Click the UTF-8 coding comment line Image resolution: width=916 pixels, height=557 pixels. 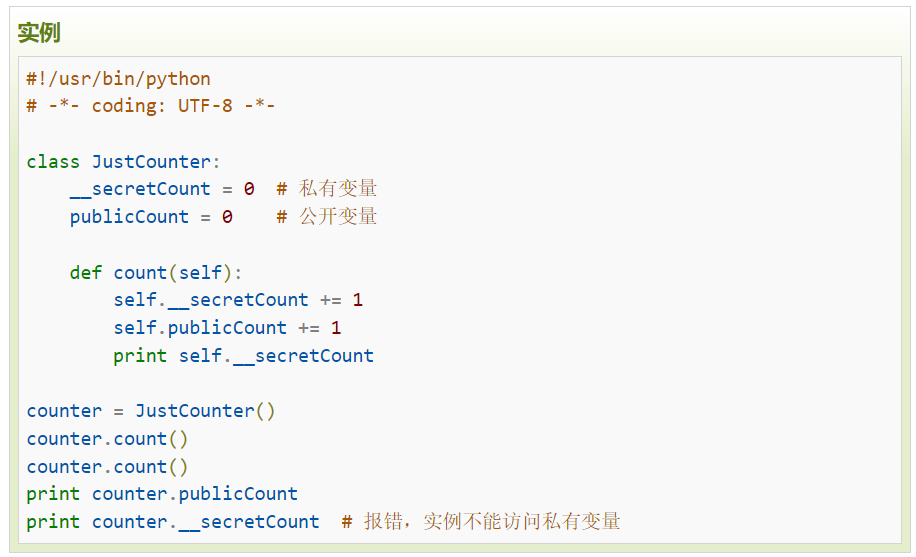coord(151,106)
